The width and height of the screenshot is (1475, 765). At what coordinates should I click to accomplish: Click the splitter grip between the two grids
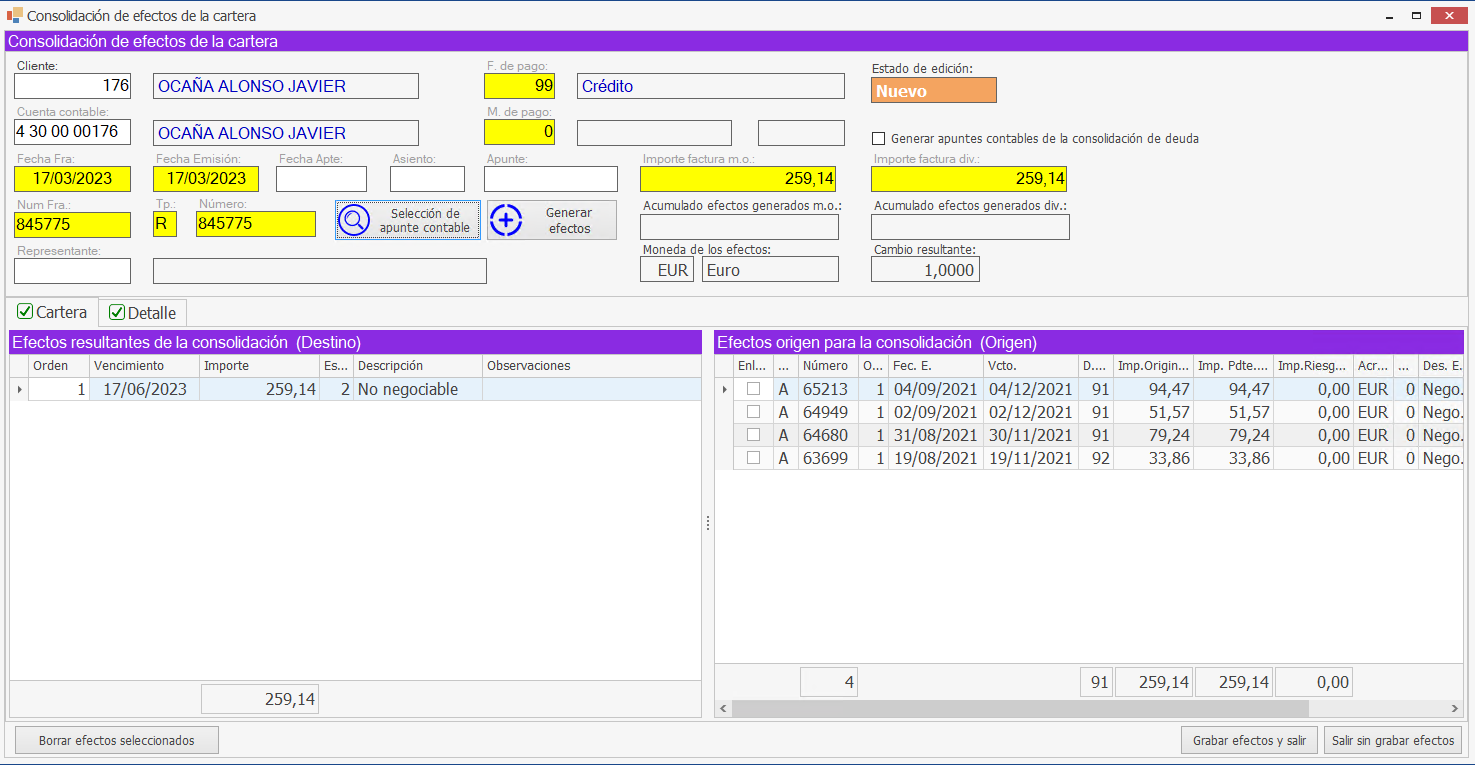(708, 523)
